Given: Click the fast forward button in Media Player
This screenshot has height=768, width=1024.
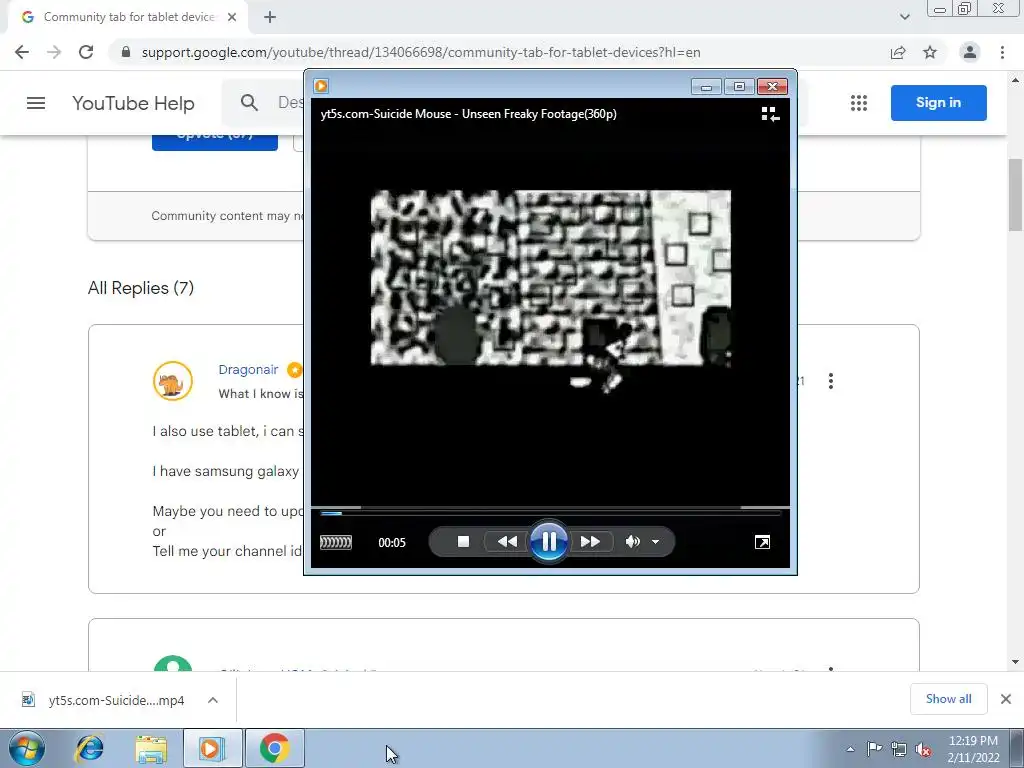Looking at the screenshot, I should pos(590,541).
